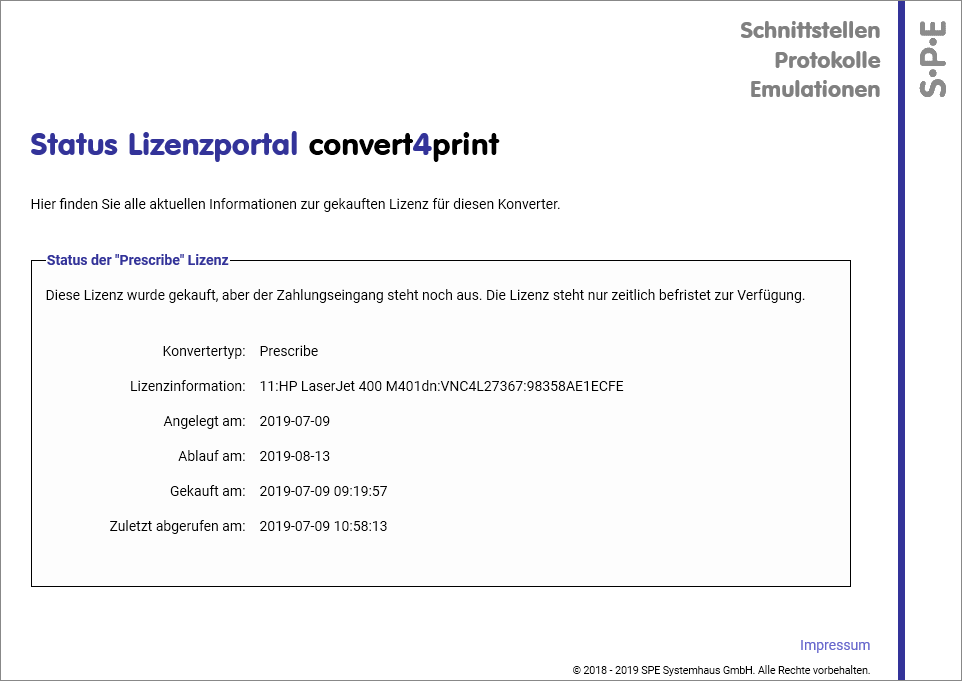The image size is (962, 681).
Task: Click the S·P·E vertical logo
Action: point(932,60)
